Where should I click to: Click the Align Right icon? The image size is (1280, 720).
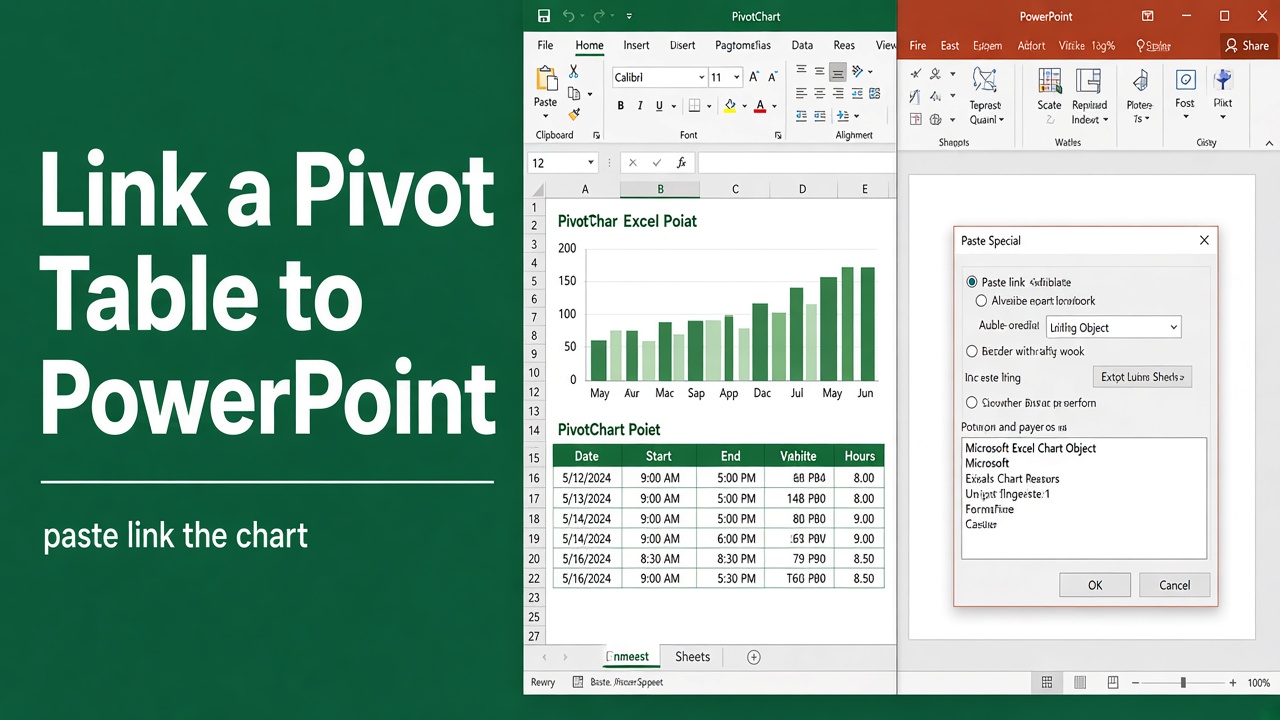(x=838, y=94)
